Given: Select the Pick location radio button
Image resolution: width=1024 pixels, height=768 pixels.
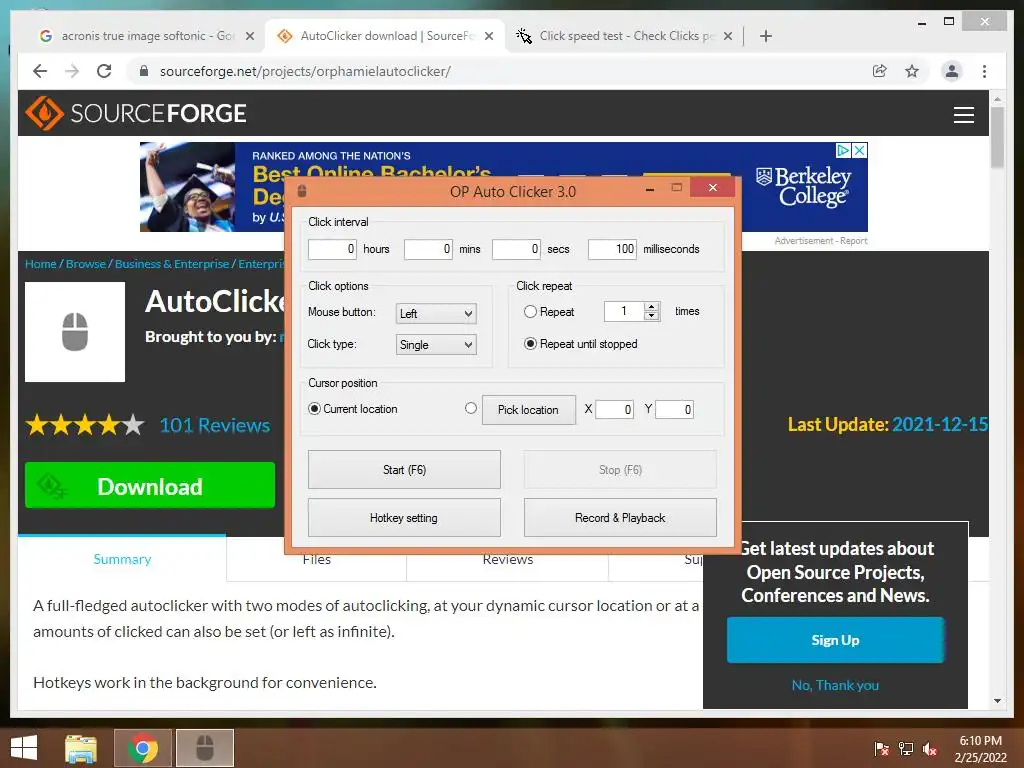Looking at the screenshot, I should (x=471, y=408).
